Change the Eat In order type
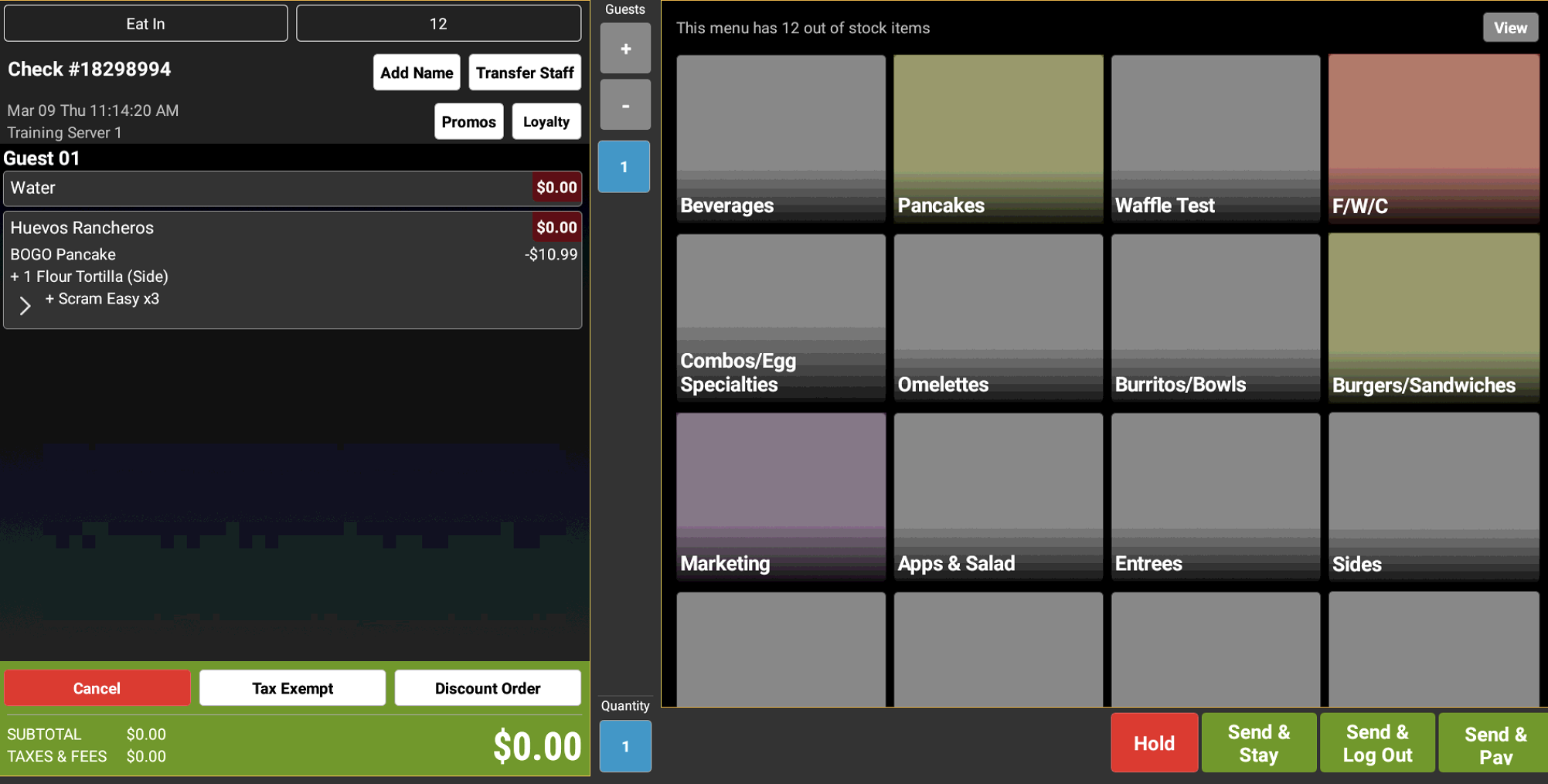Screen dimensions: 1548x784 (146, 24)
